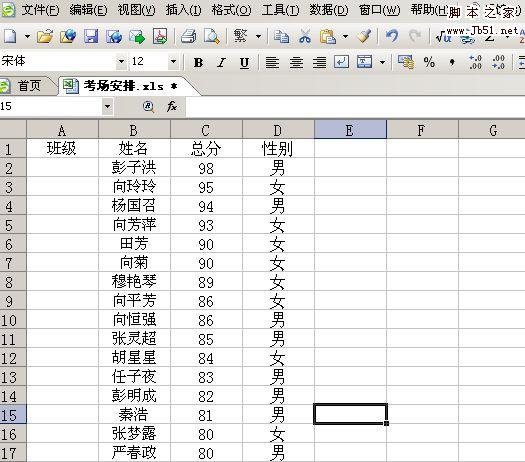Open the 编辑(E) menu

(88, 10)
